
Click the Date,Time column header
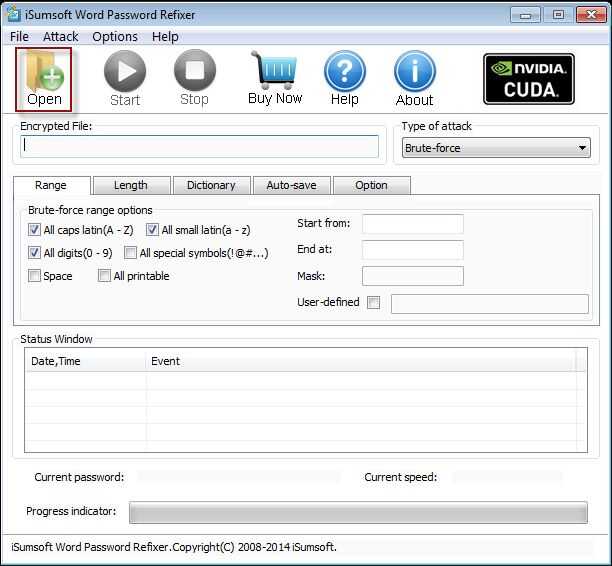86,361
